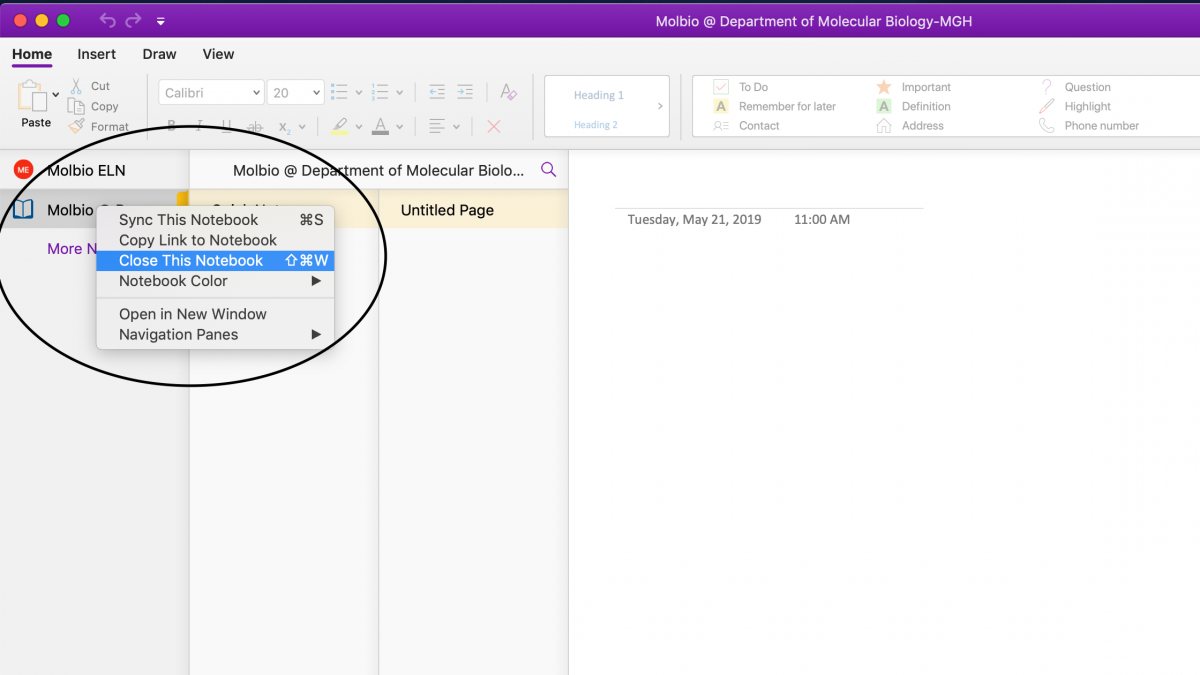Toggle Bold formatting

[x=172, y=126]
